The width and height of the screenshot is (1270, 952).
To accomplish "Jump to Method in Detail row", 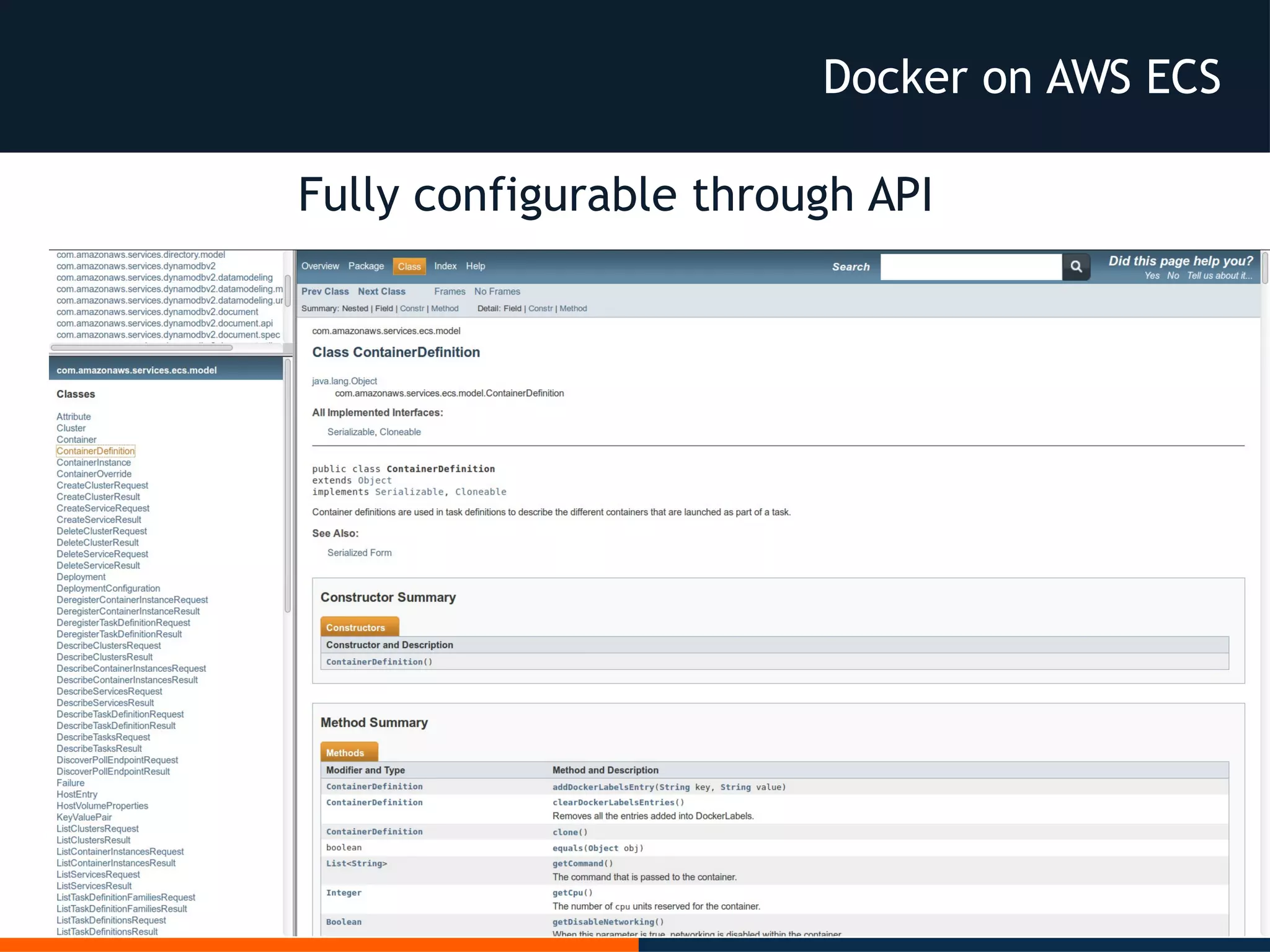I will pos(573,309).
